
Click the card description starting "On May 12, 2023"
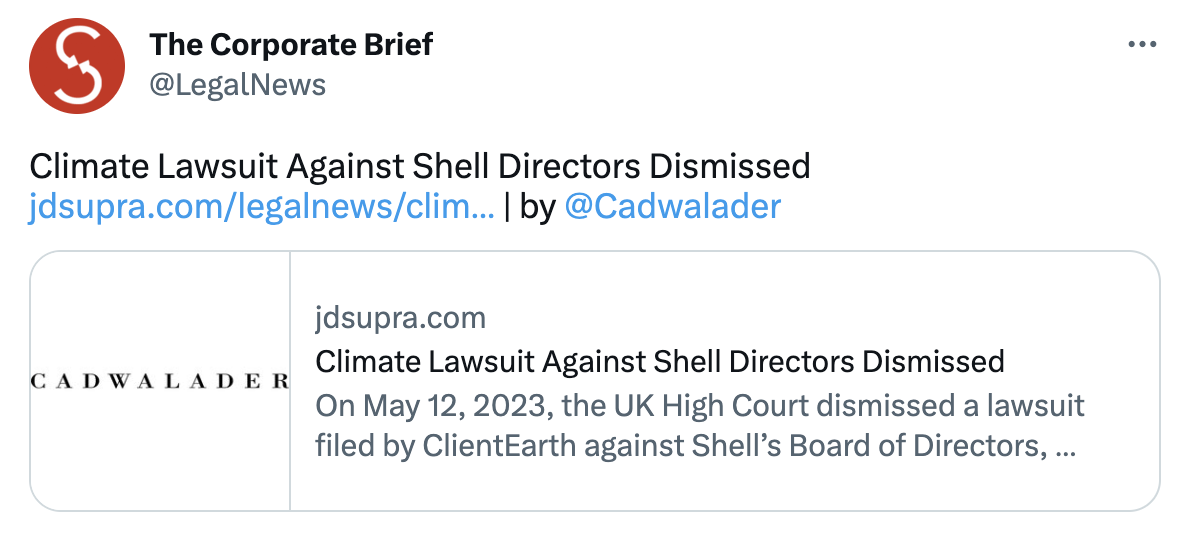(699, 425)
